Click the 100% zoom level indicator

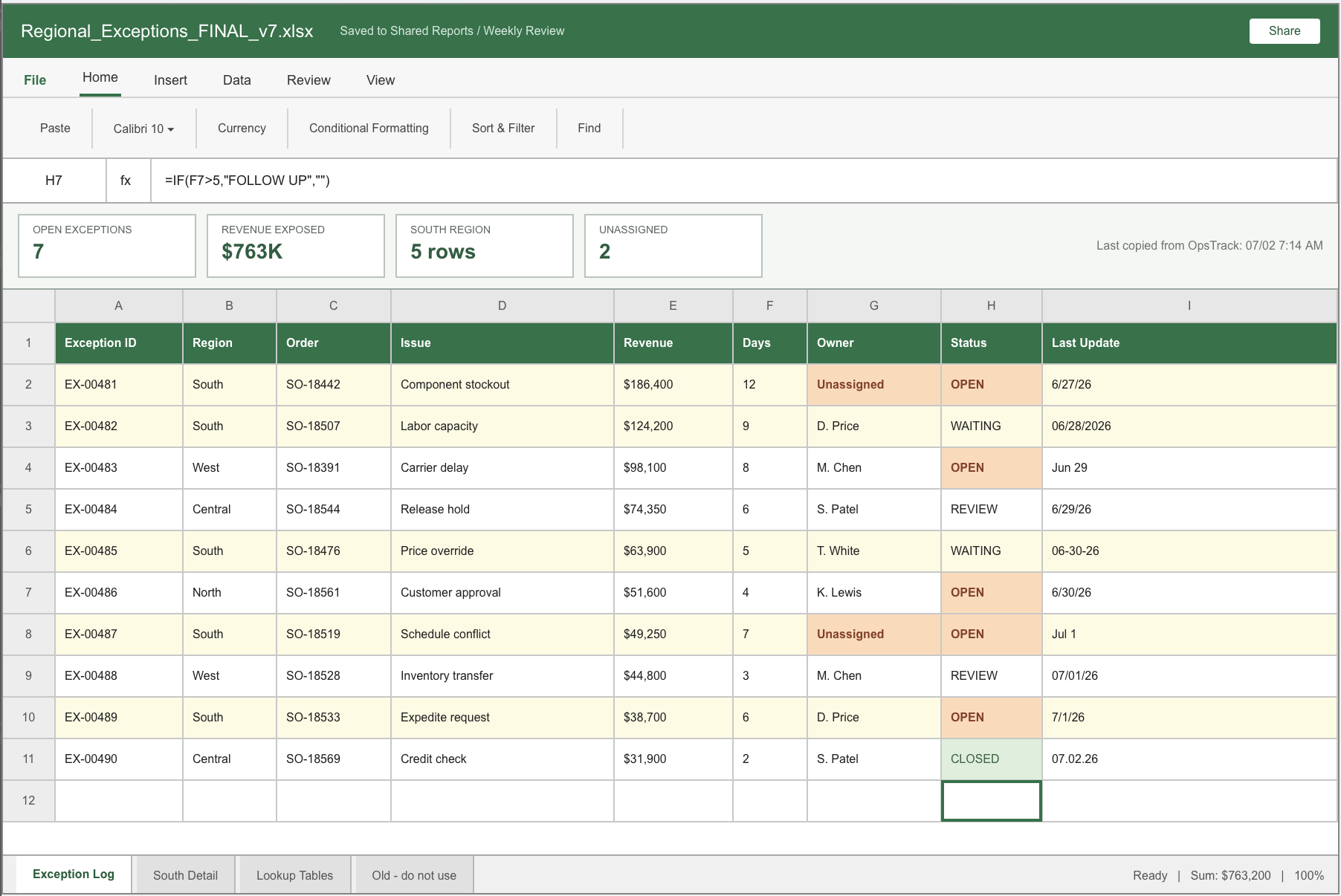click(x=1309, y=875)
